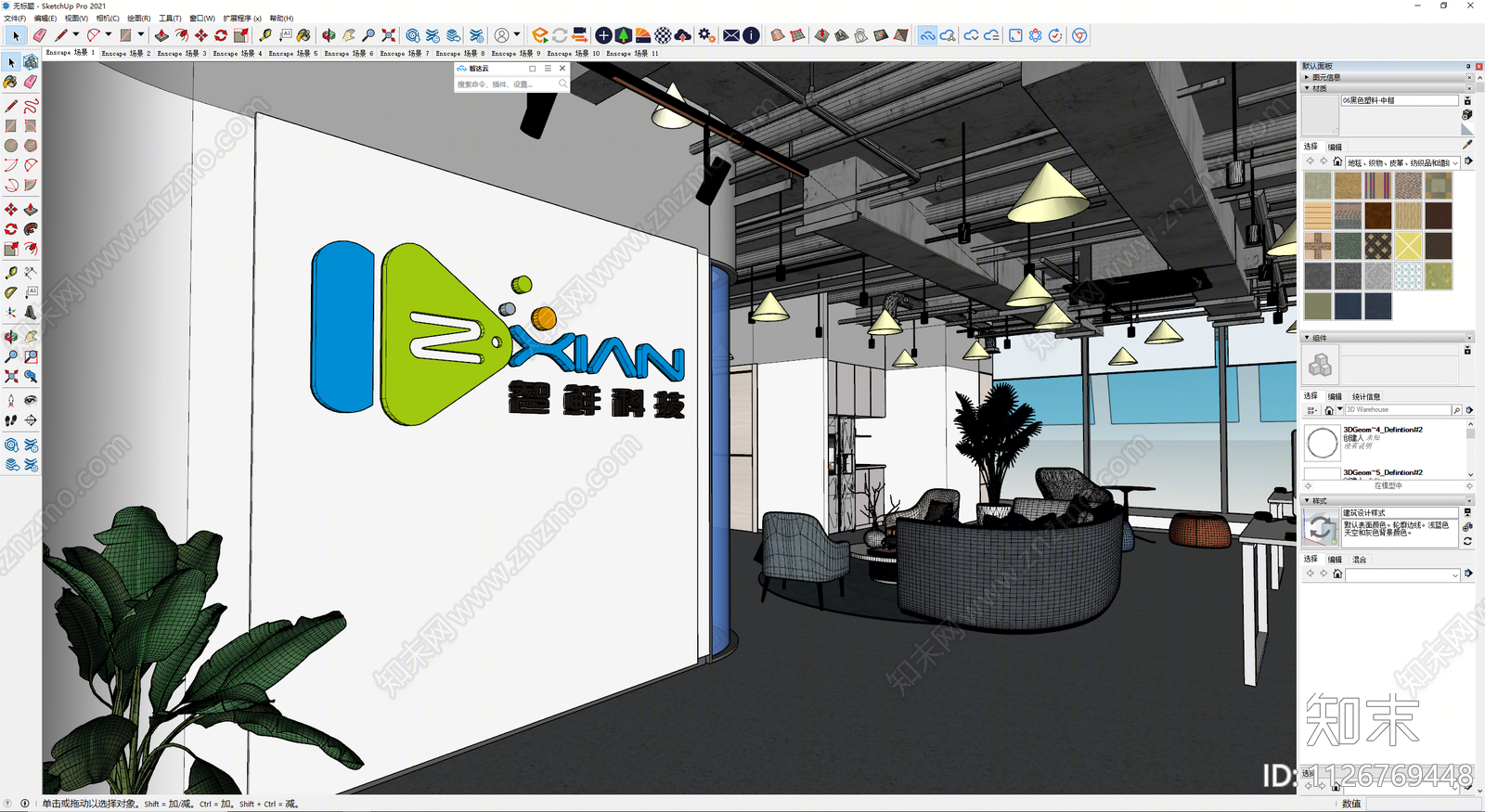Screen dimensions: 1485x812
Task: Click the highlighted blue link icon in toolbar
Action: (927, 35)
